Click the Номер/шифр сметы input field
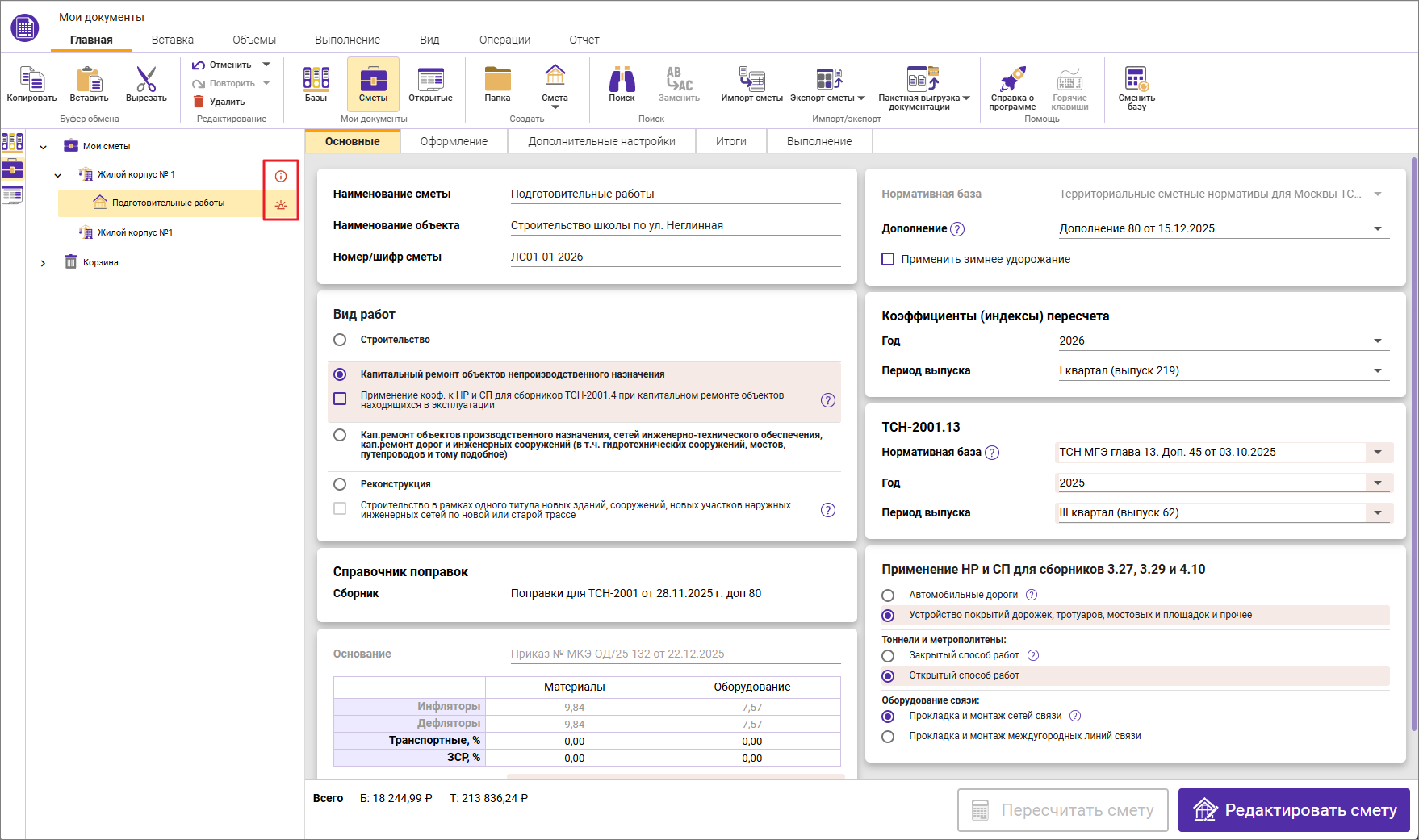 tap(675, 257)
